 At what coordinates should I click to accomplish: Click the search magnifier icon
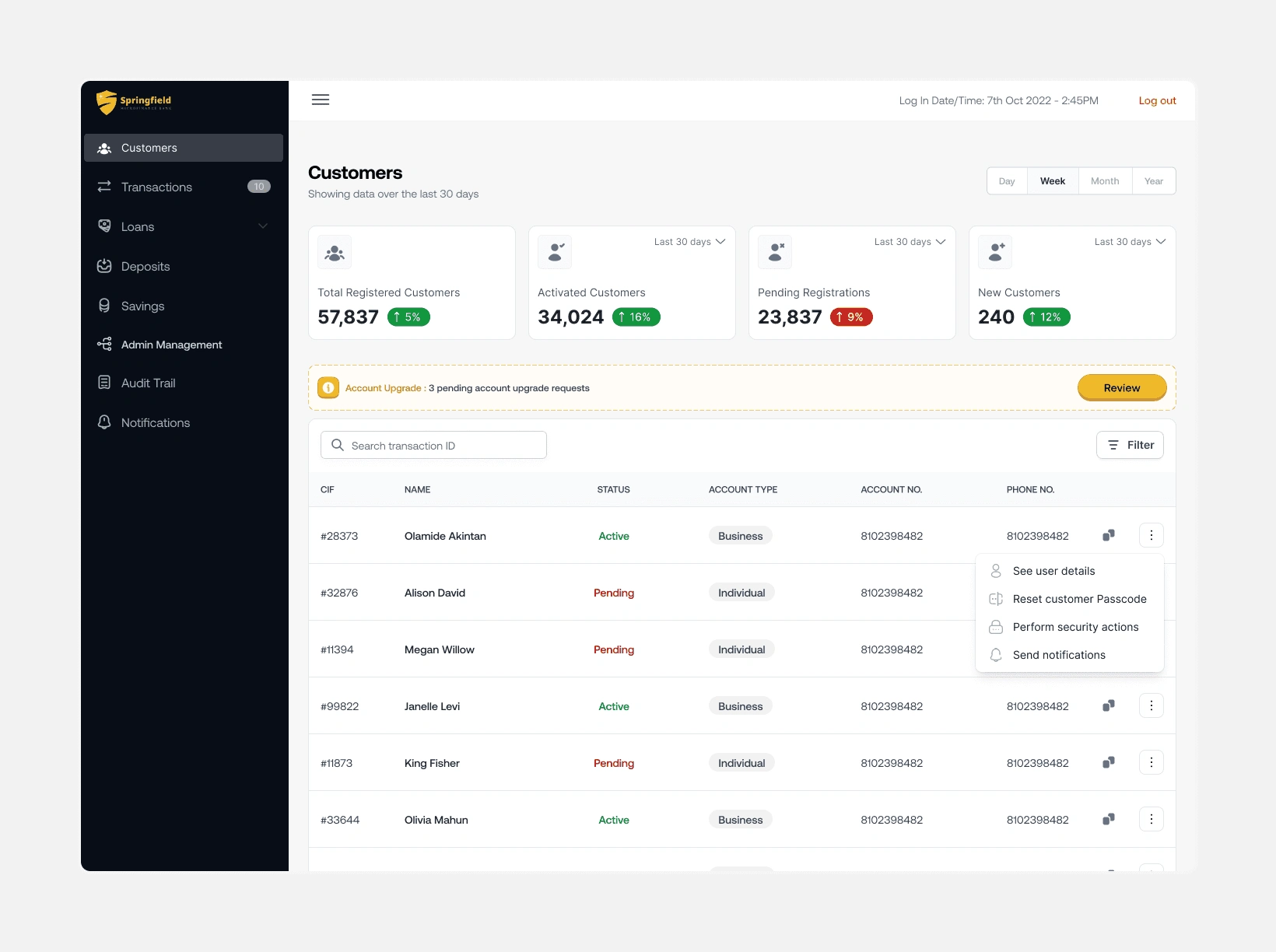(x=338, y=445)
